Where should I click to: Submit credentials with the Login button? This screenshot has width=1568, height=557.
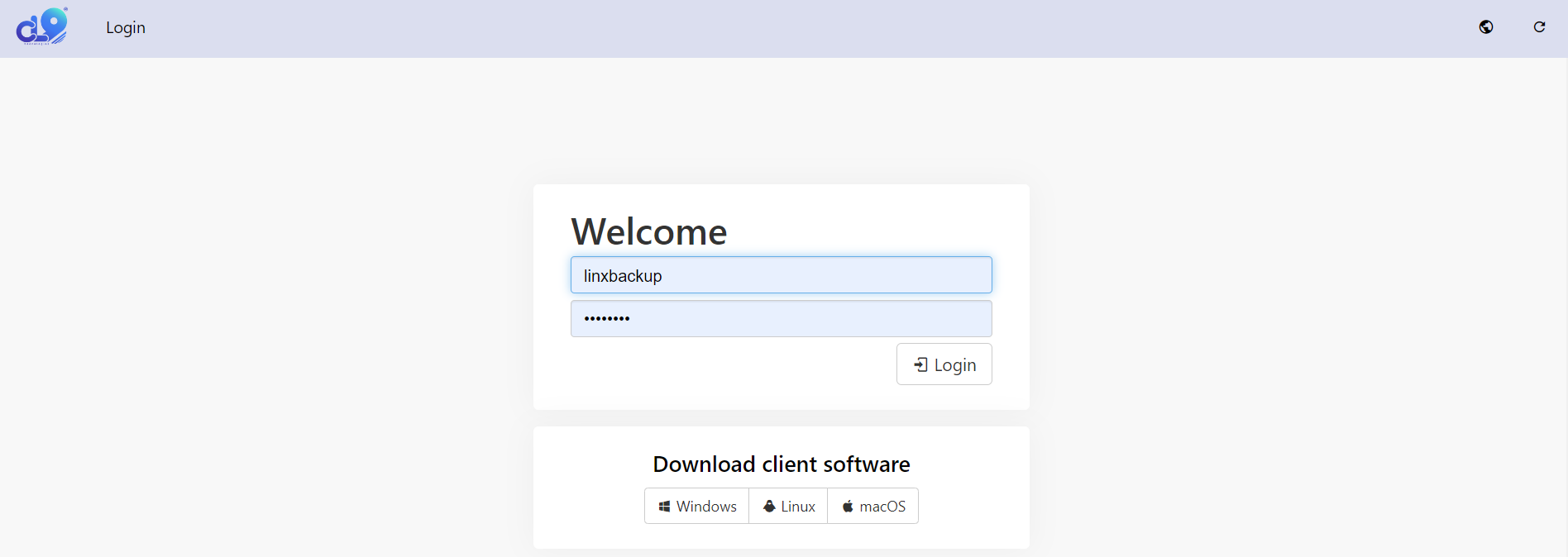(944, 364)
